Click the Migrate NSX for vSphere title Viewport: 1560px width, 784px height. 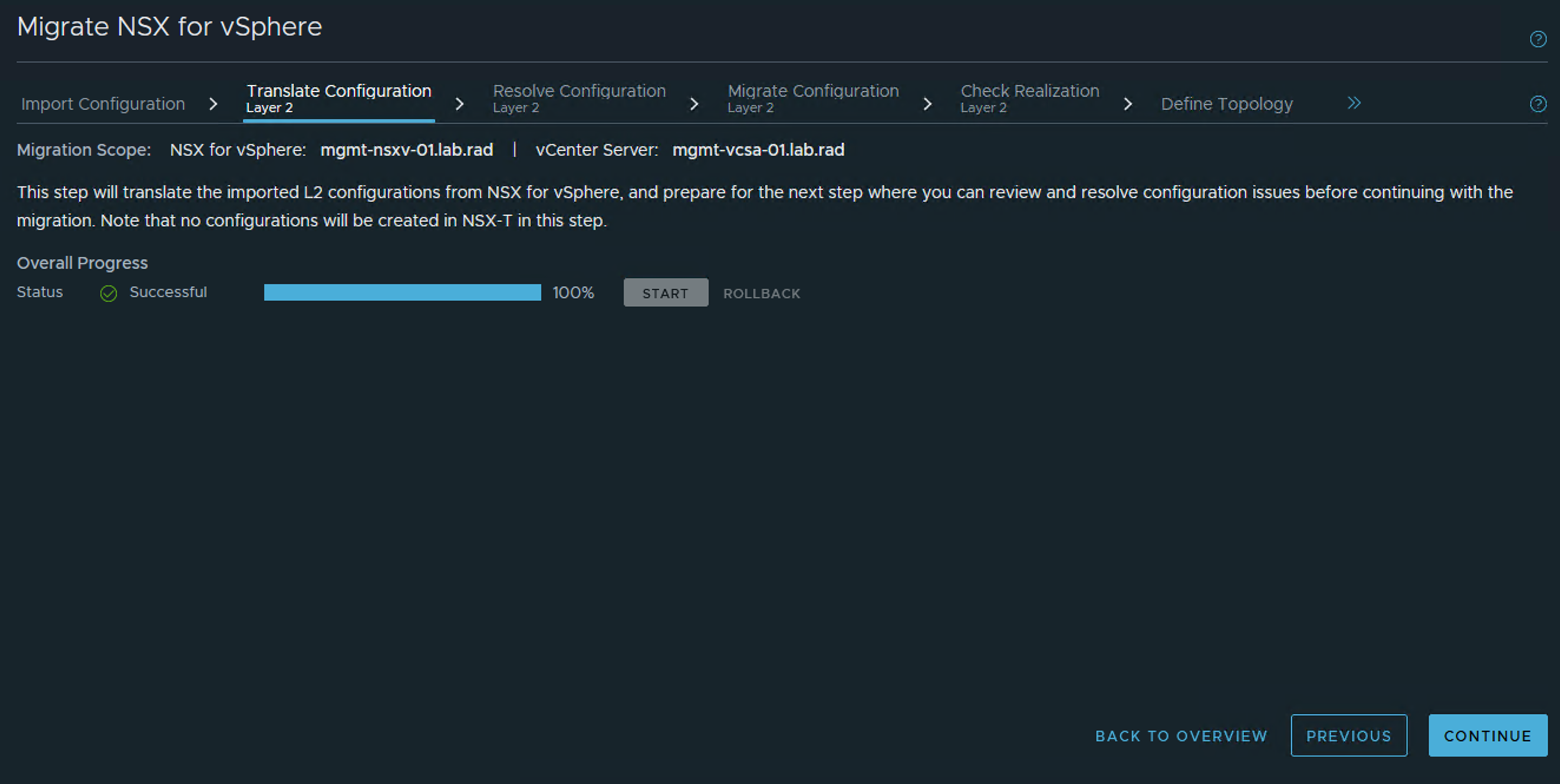point(170,27)
